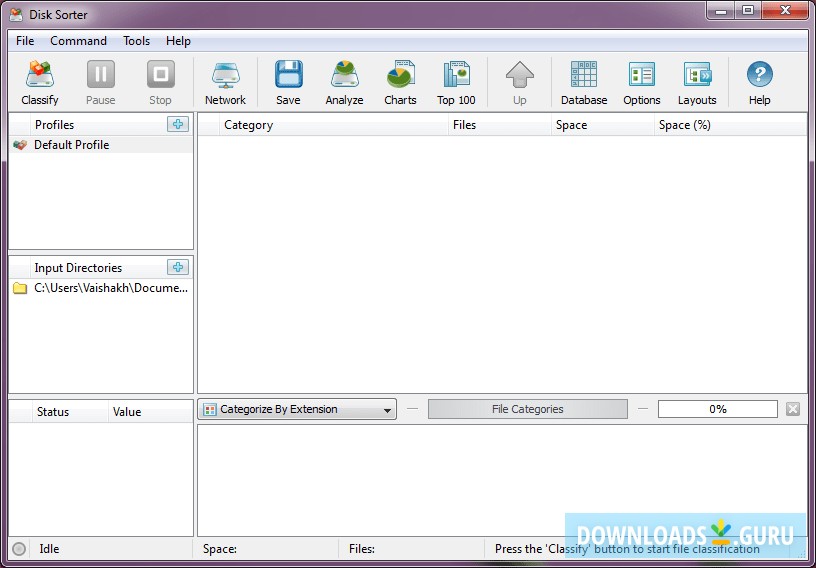Click the blue Help question mark icon
The height and width of the screenshot is (568, 816).
tap(759, 74)
